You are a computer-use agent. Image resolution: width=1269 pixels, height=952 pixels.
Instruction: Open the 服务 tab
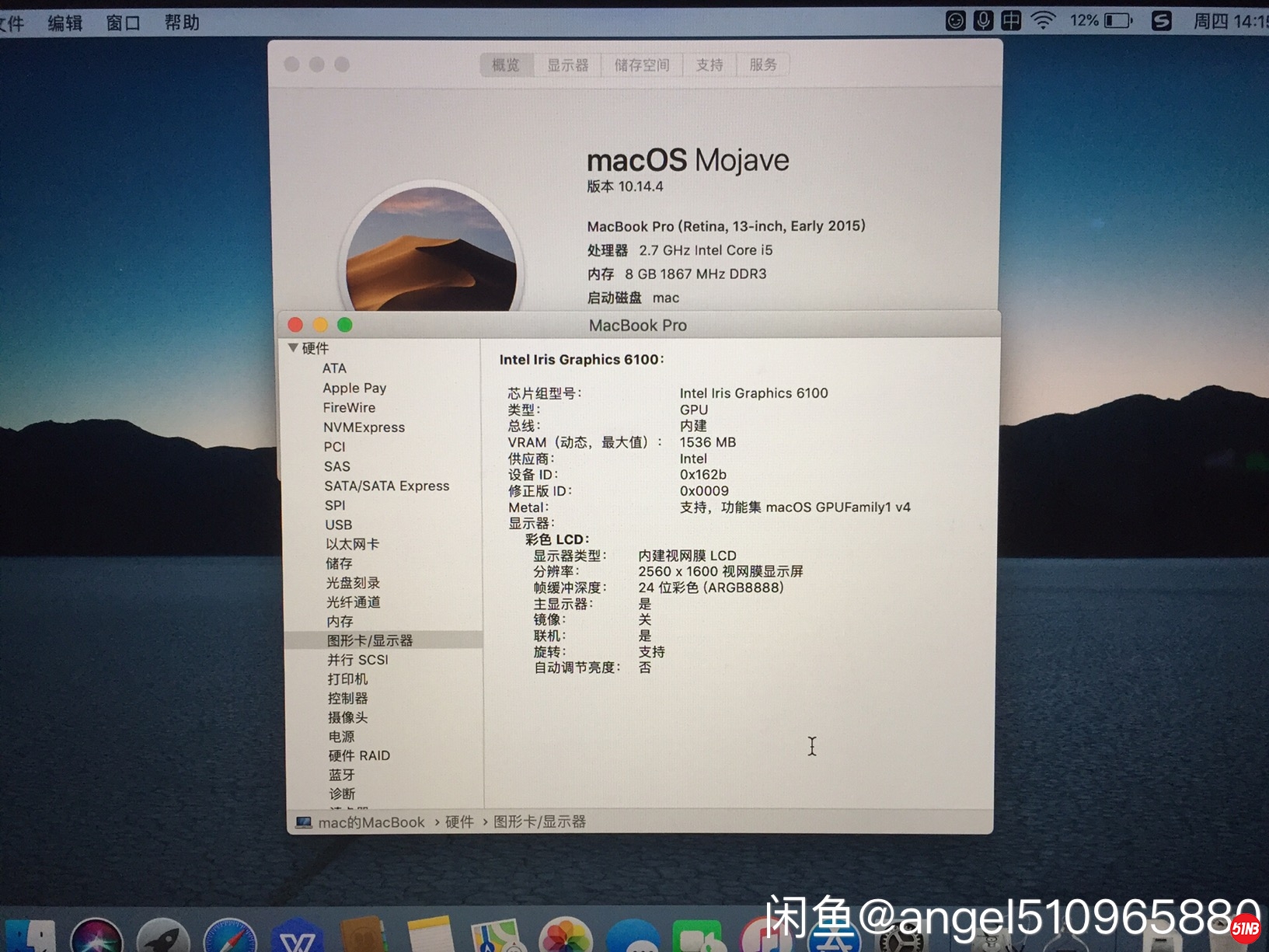coord(763,65)
